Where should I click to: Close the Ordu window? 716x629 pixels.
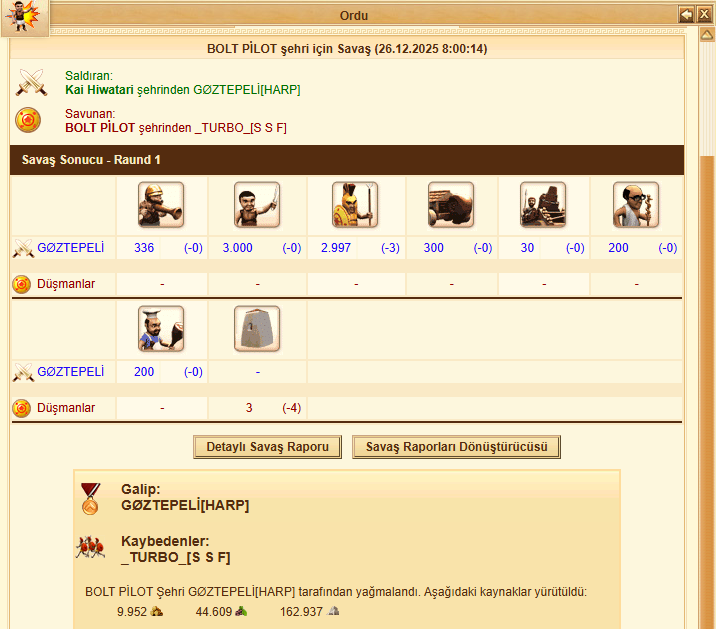coord(704,15)
